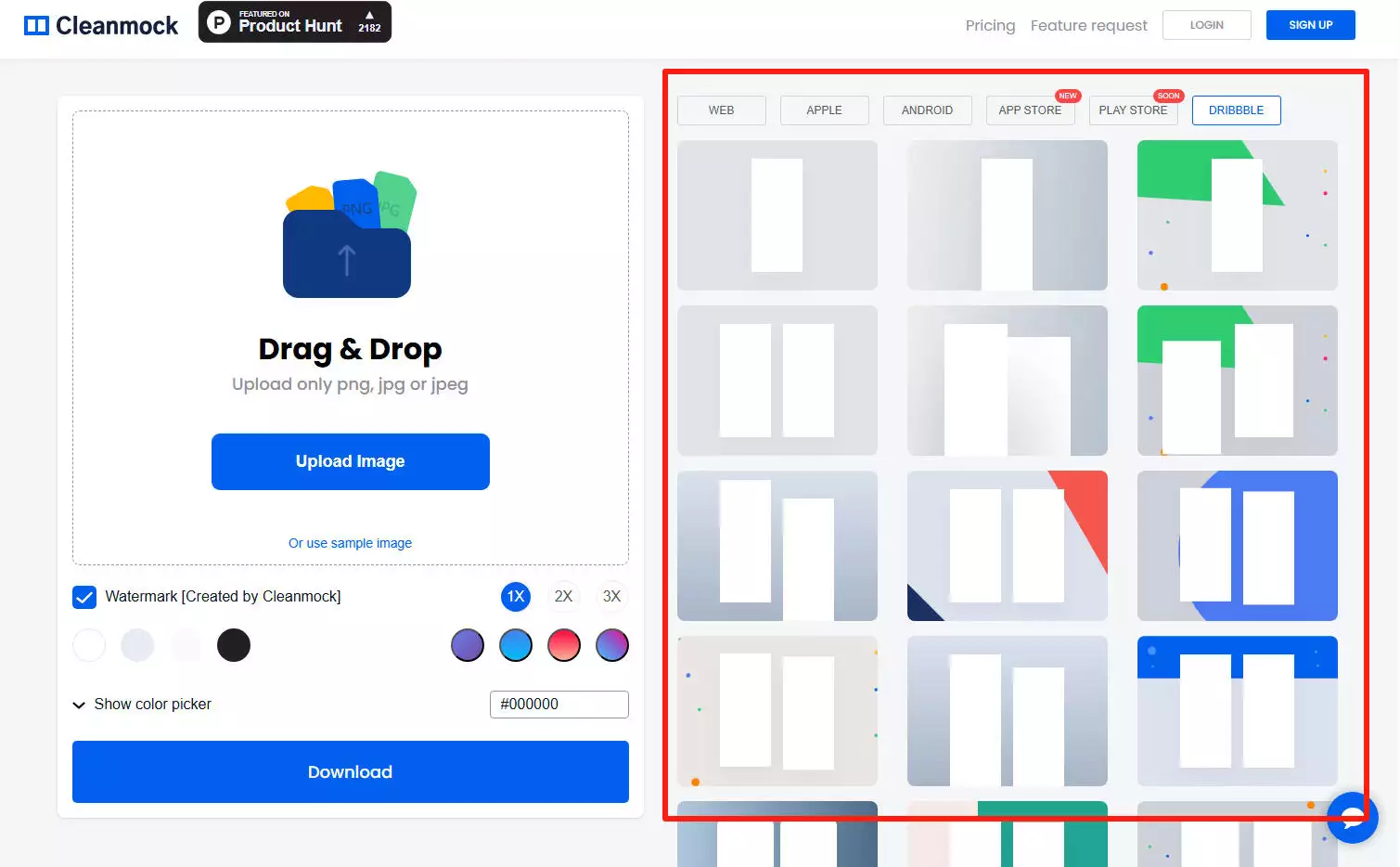Expand the Show color picker section
Image resolution: width=1400 pixels, height=867 pixels.
(x=142, y=705)
